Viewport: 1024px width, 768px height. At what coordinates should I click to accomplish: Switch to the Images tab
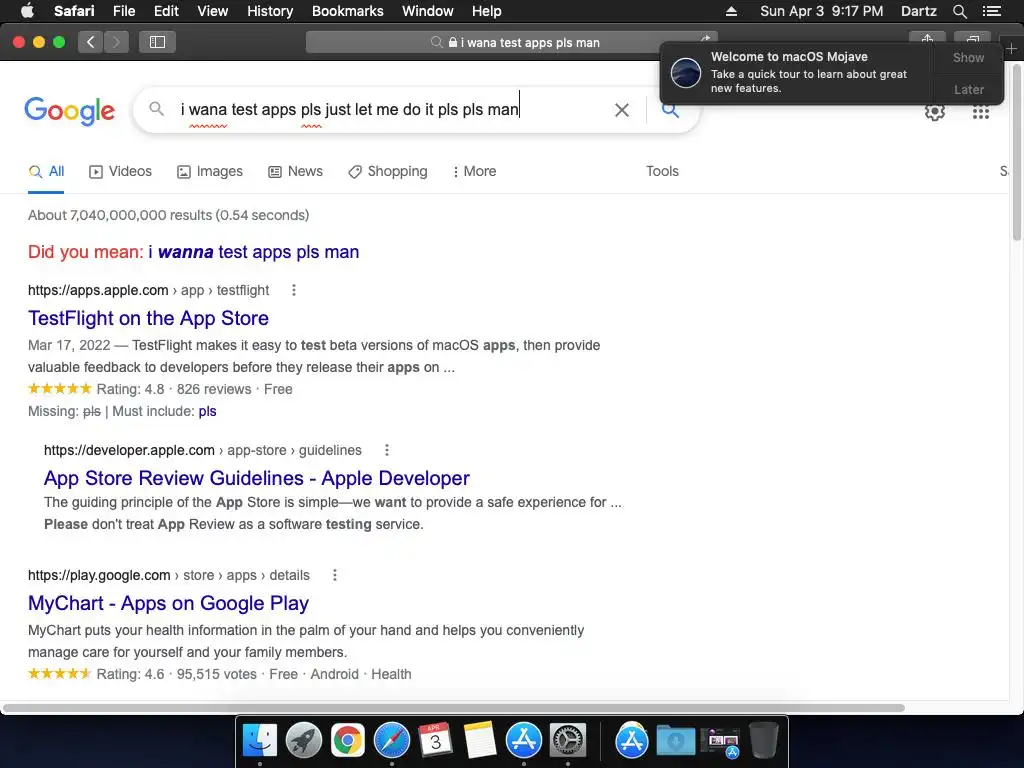(x=210, y=172)
